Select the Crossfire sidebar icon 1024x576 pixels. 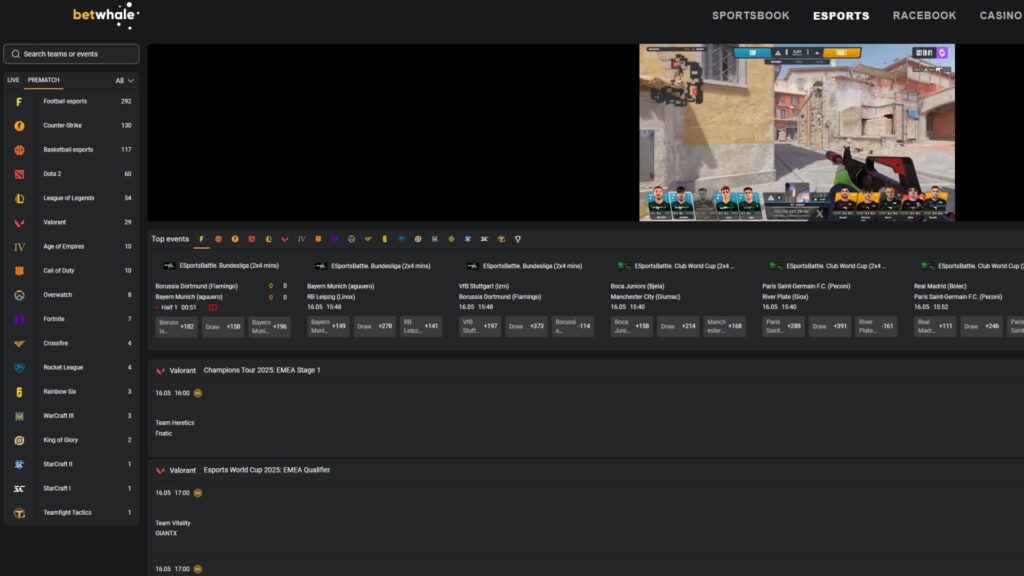19,344
